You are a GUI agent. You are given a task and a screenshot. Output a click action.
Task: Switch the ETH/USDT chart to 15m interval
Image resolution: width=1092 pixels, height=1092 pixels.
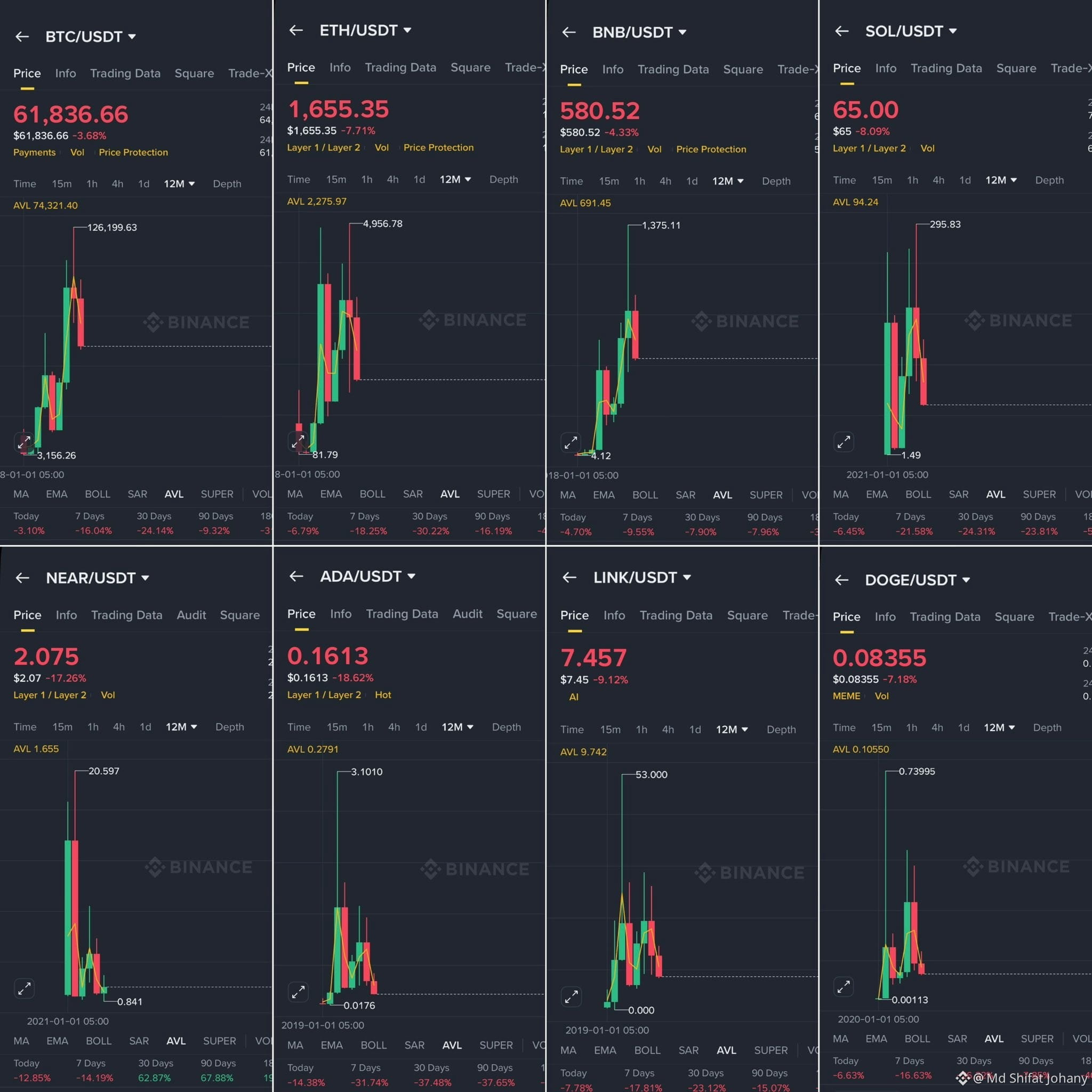[336, 179]
